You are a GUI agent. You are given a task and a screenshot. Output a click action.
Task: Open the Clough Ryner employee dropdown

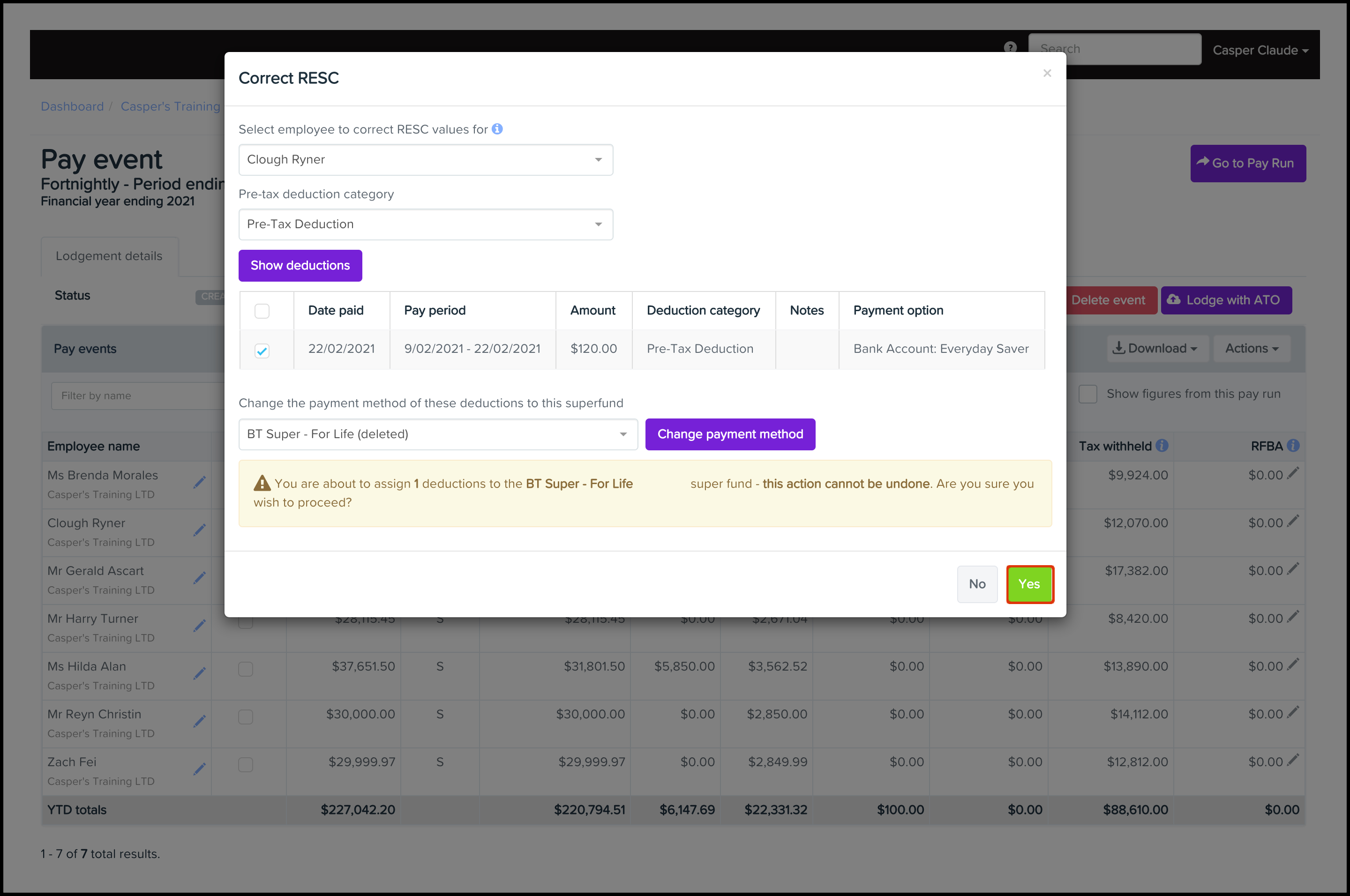pyautogui.click(x=425, y=159)
